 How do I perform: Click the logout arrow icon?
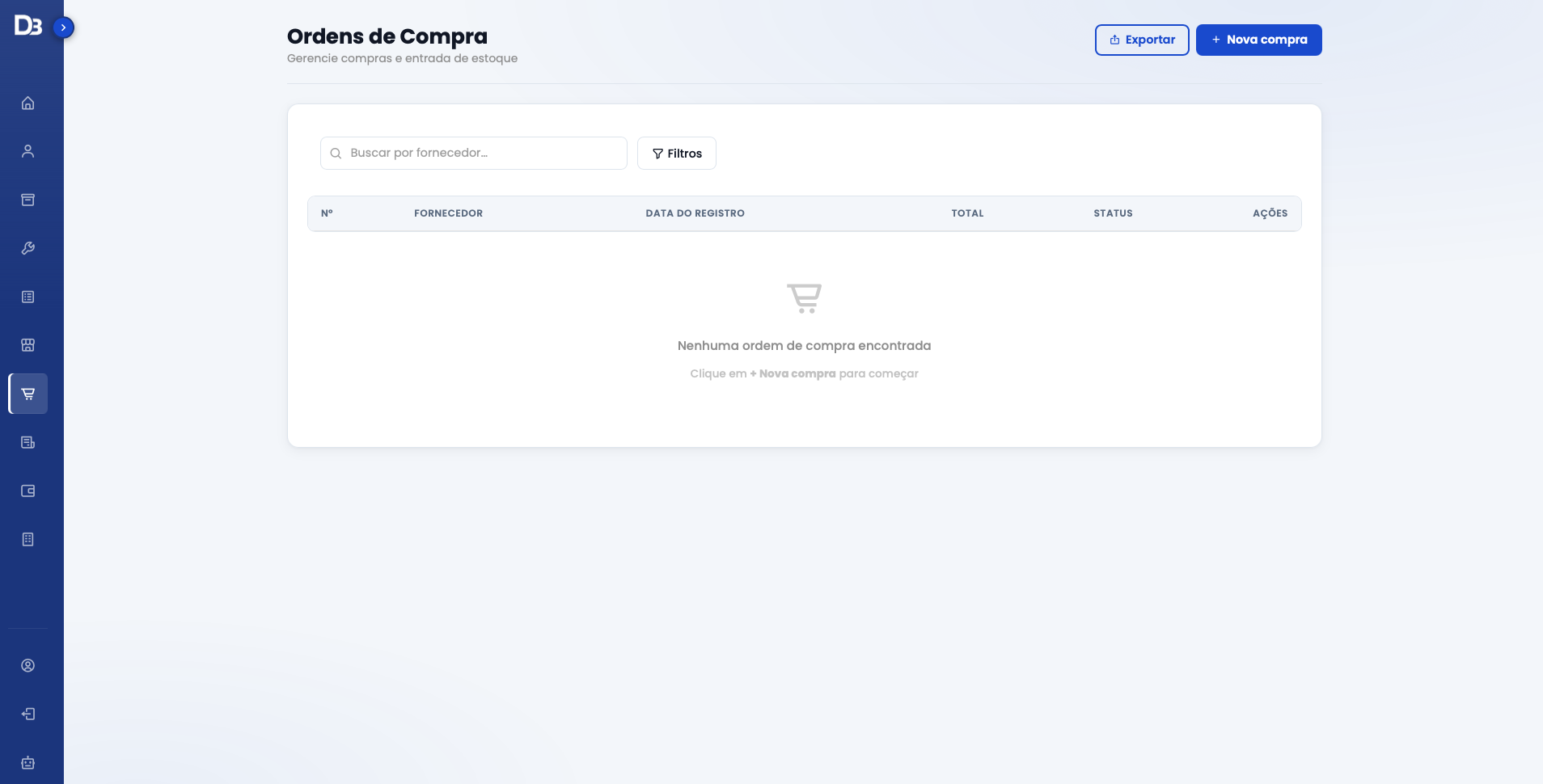27,714
